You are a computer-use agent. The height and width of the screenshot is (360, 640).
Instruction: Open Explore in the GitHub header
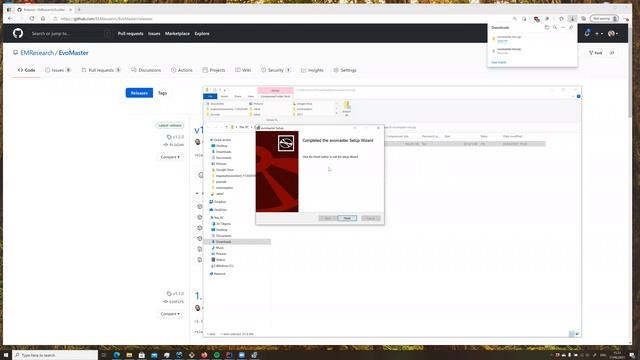202,33
